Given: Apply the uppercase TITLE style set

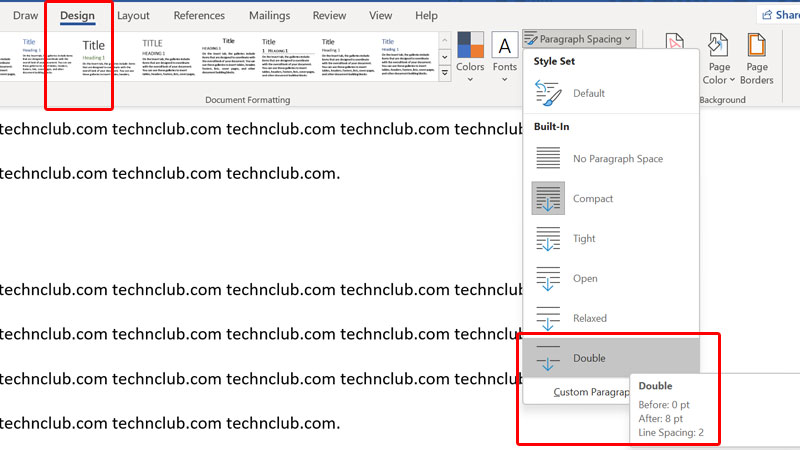Looking at the screenshot, I should click(168, 57).
